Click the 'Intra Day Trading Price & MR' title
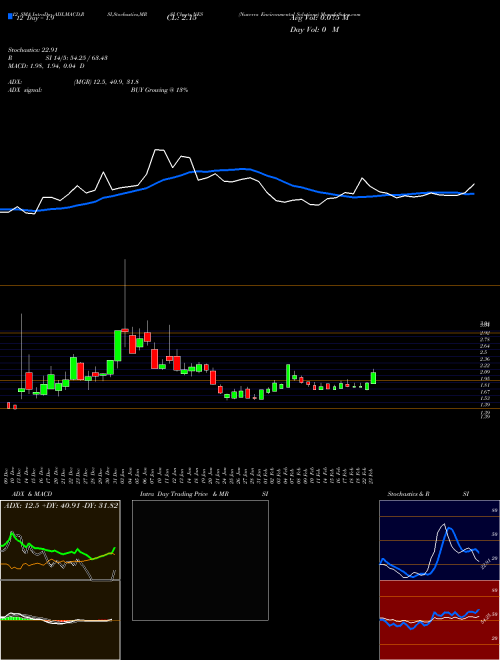Image resolution: width=500 pixels, height=660 pixels. [x=184, y=494]
